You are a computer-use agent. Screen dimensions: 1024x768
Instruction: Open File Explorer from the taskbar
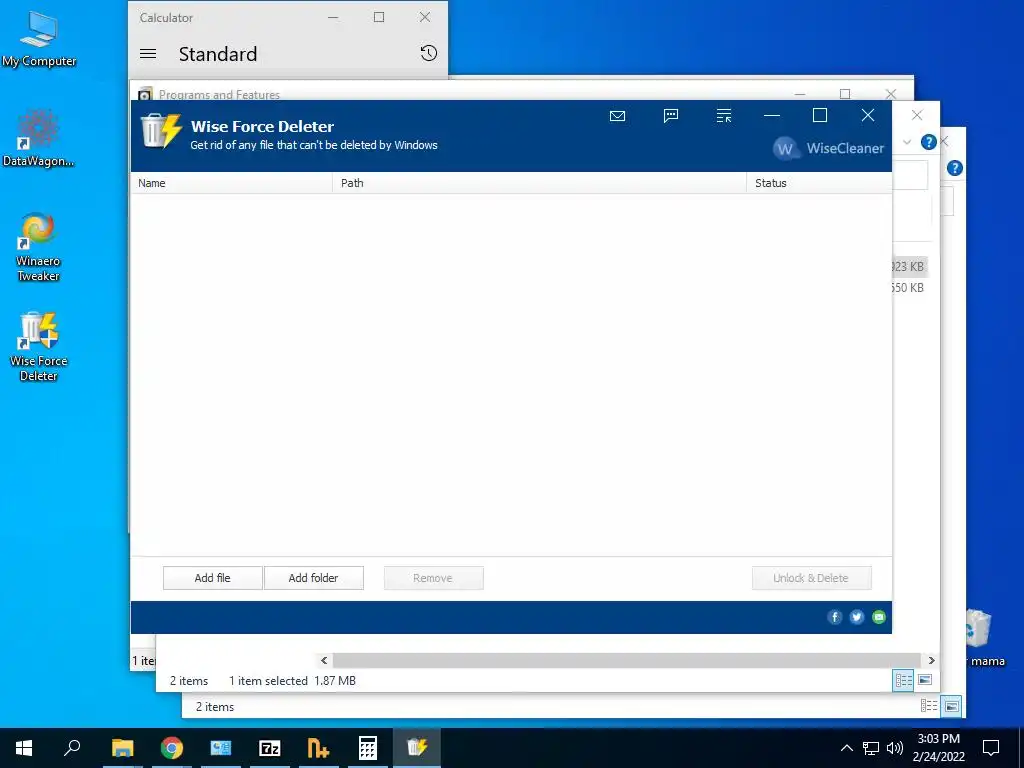(122, 748)
